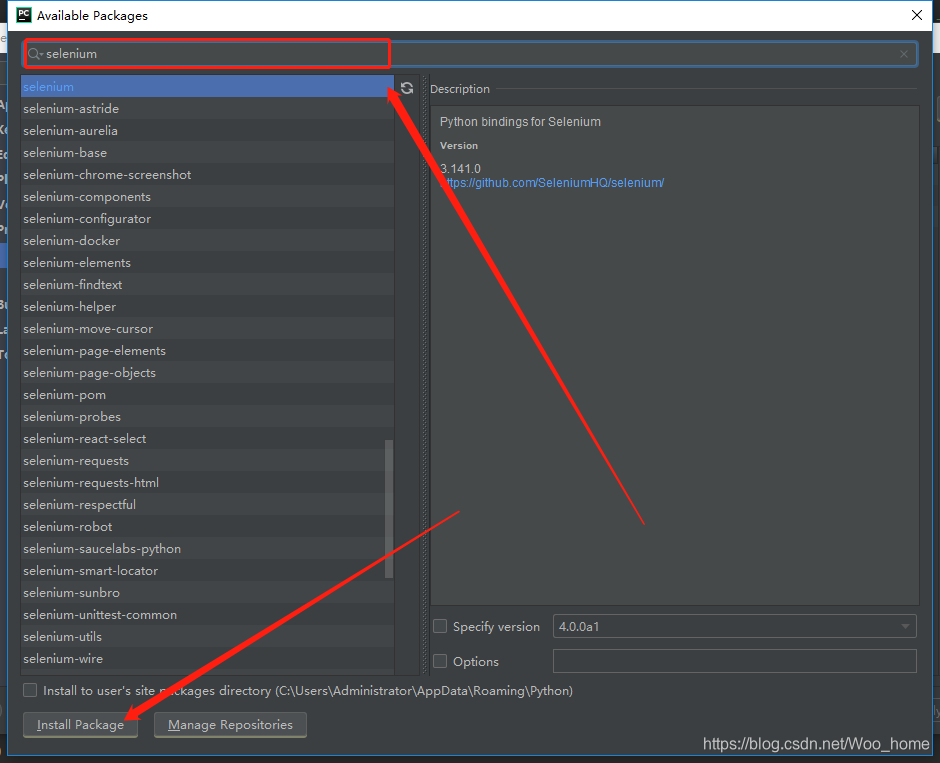The height and width of the screenshot is (763, 940).
Task: Select selenium-unittest-common package
Action: pos(207,614)
